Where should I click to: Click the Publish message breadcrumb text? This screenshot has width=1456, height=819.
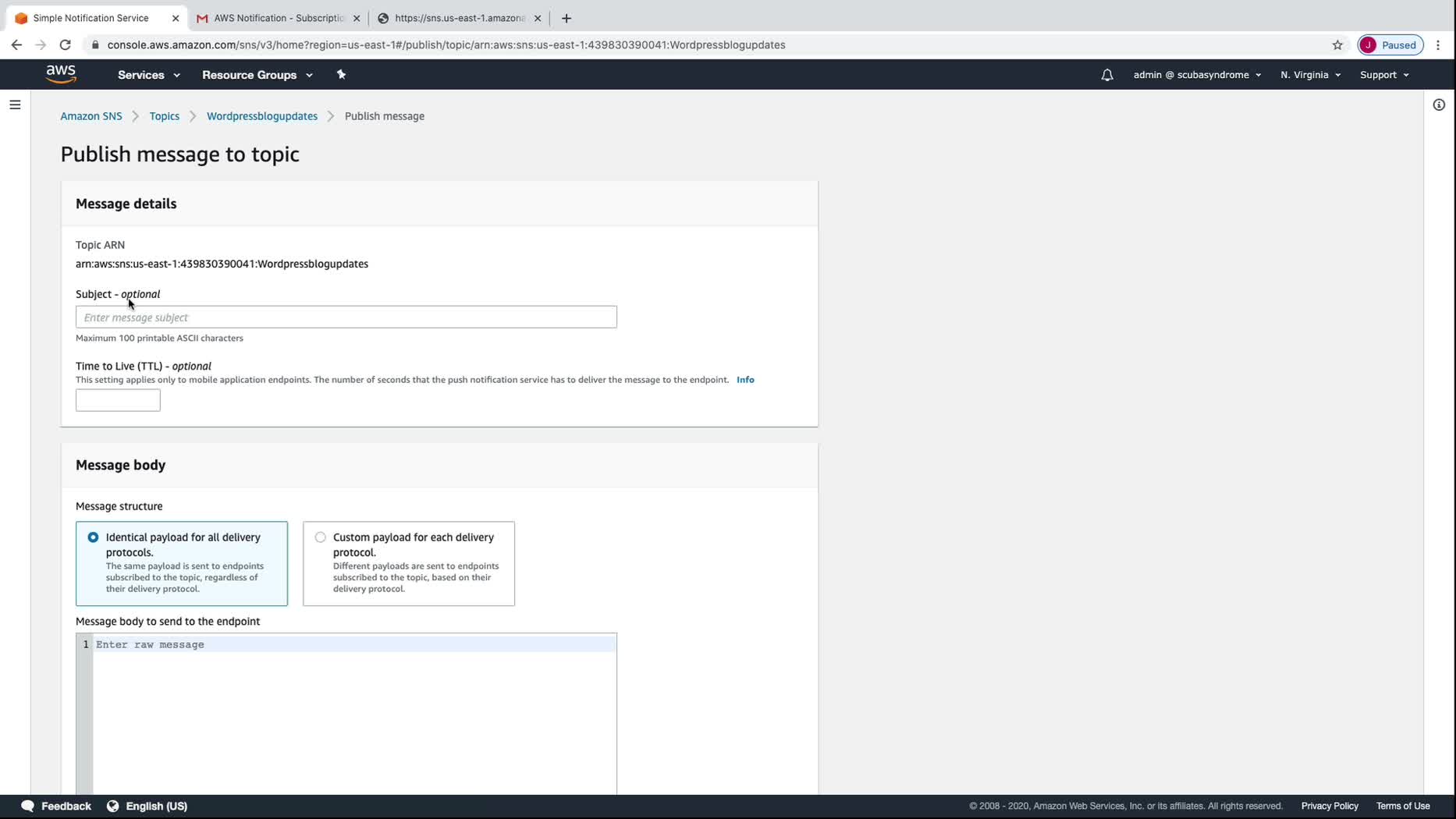(x=385, y=116)
